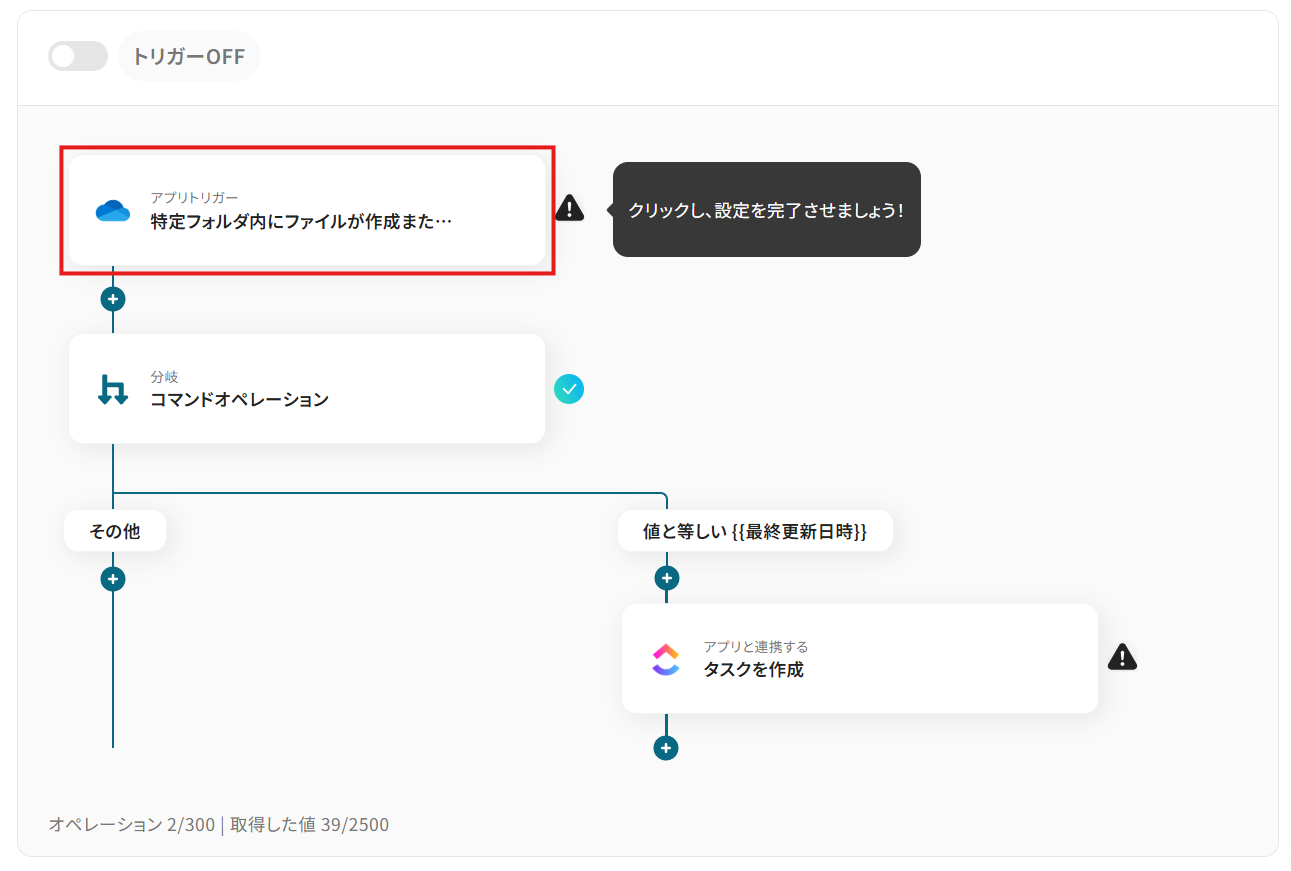Click the blue checkmark badge on コマンドオペレーション
This screenshot has width=1291, height=871.
569,389
